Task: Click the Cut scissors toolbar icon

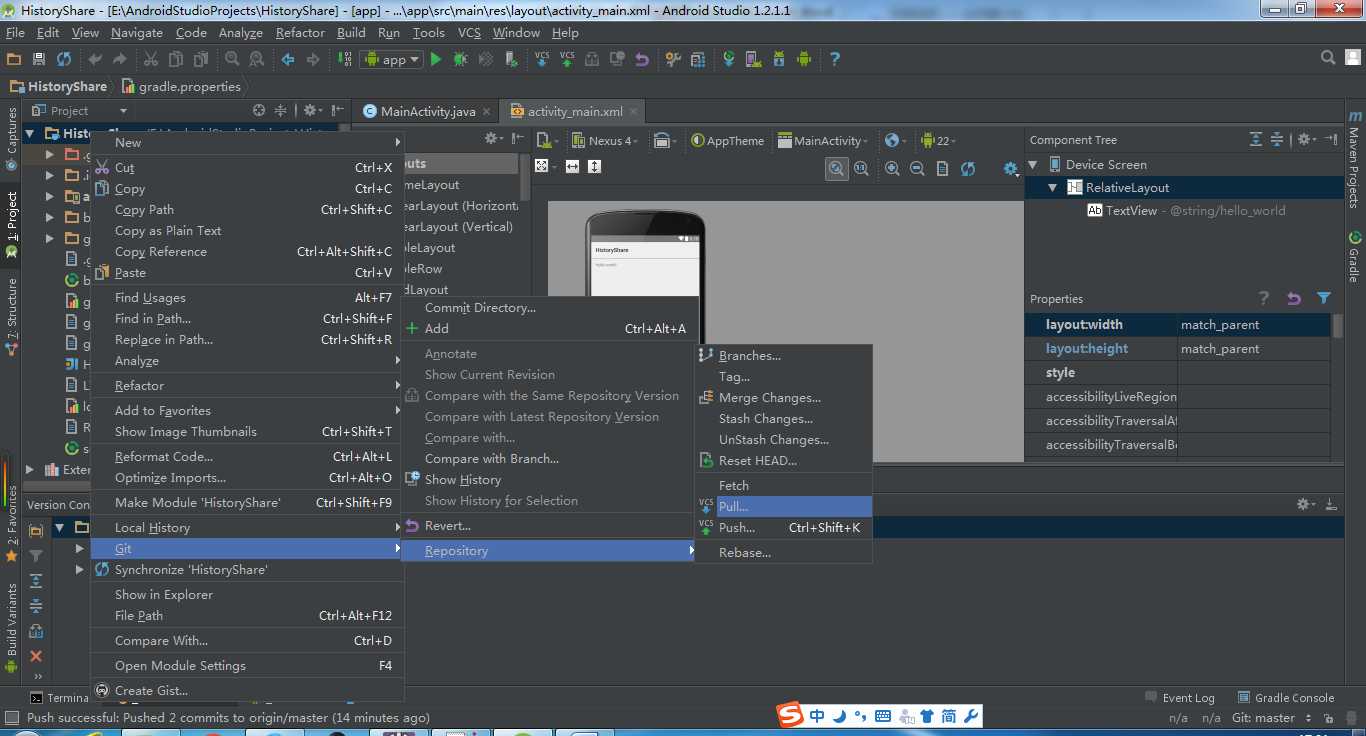Action: 152,59
